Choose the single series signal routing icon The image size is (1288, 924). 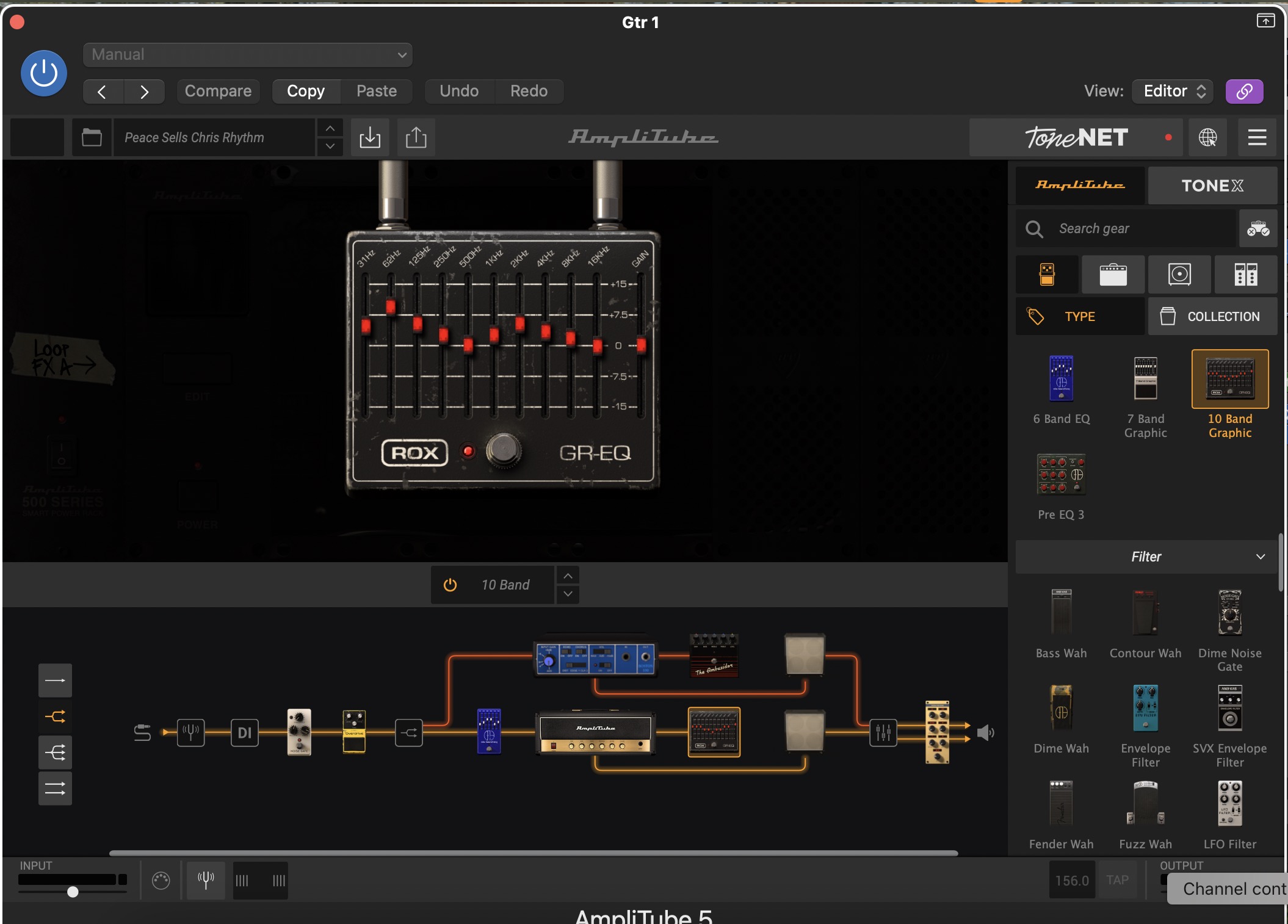(x=55, y=680)
